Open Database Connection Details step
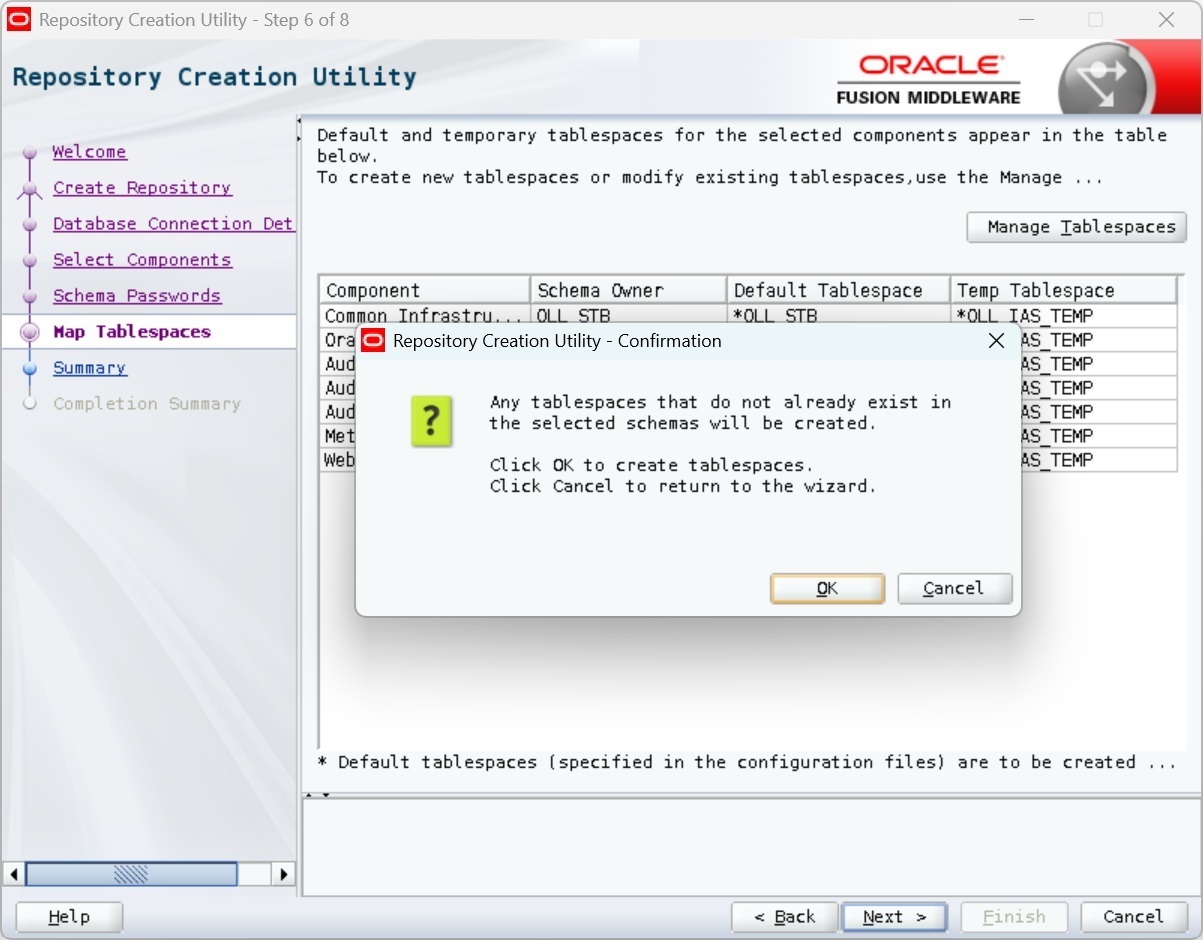 pos(172,224)
